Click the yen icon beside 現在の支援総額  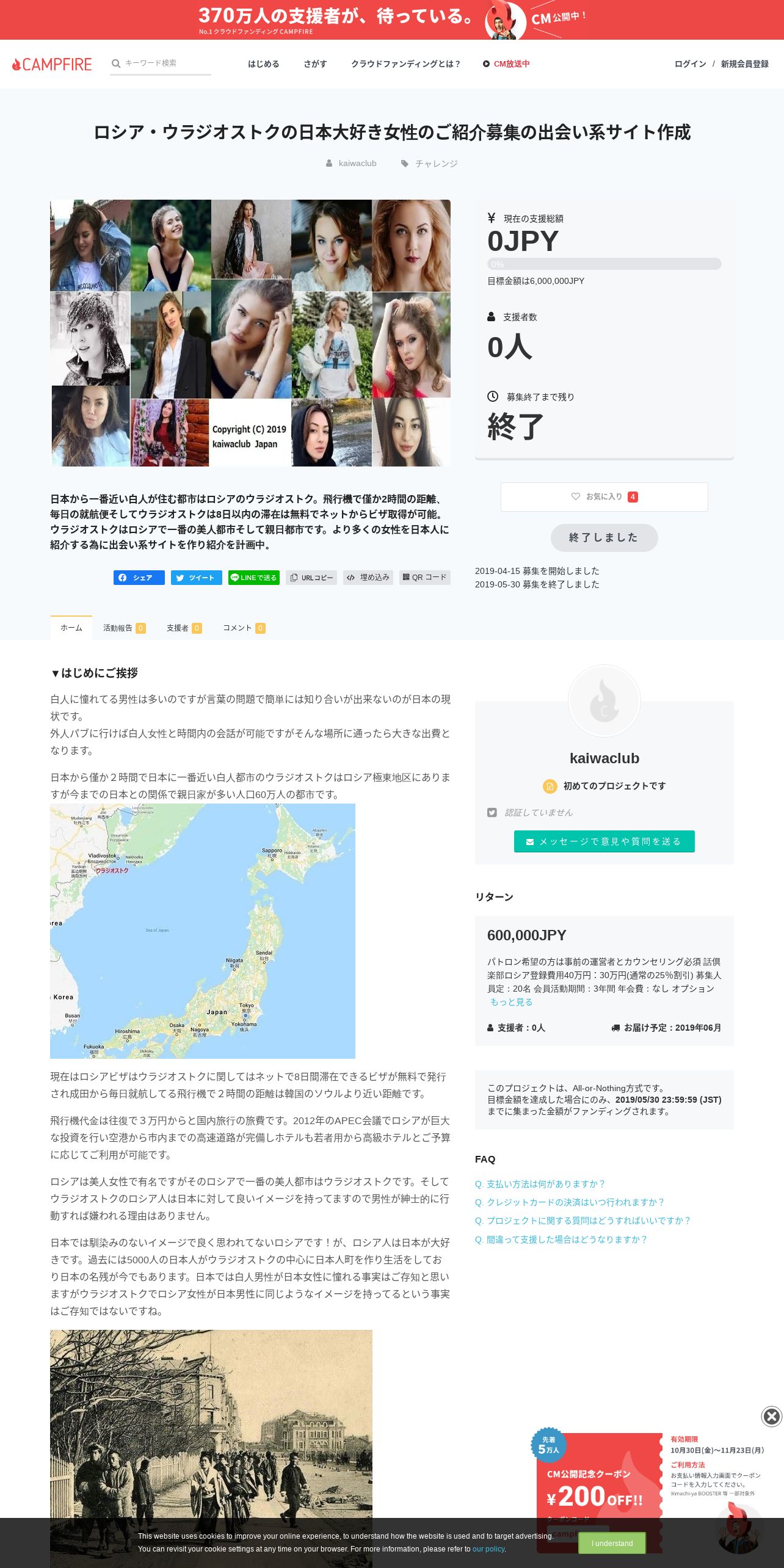pos(492,218)
